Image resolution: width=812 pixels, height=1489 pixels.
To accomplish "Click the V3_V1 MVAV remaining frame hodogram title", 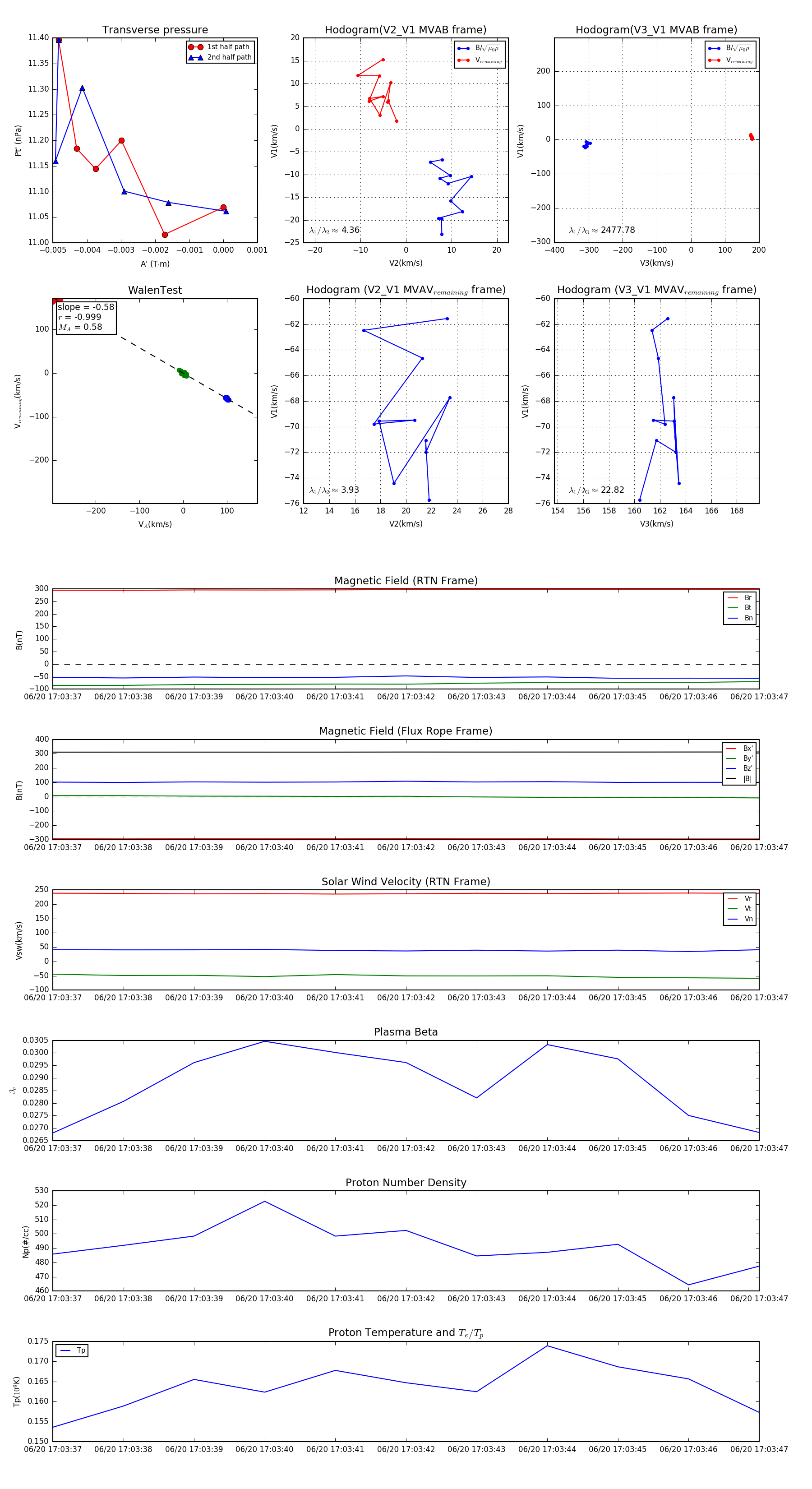I will 656,290.
